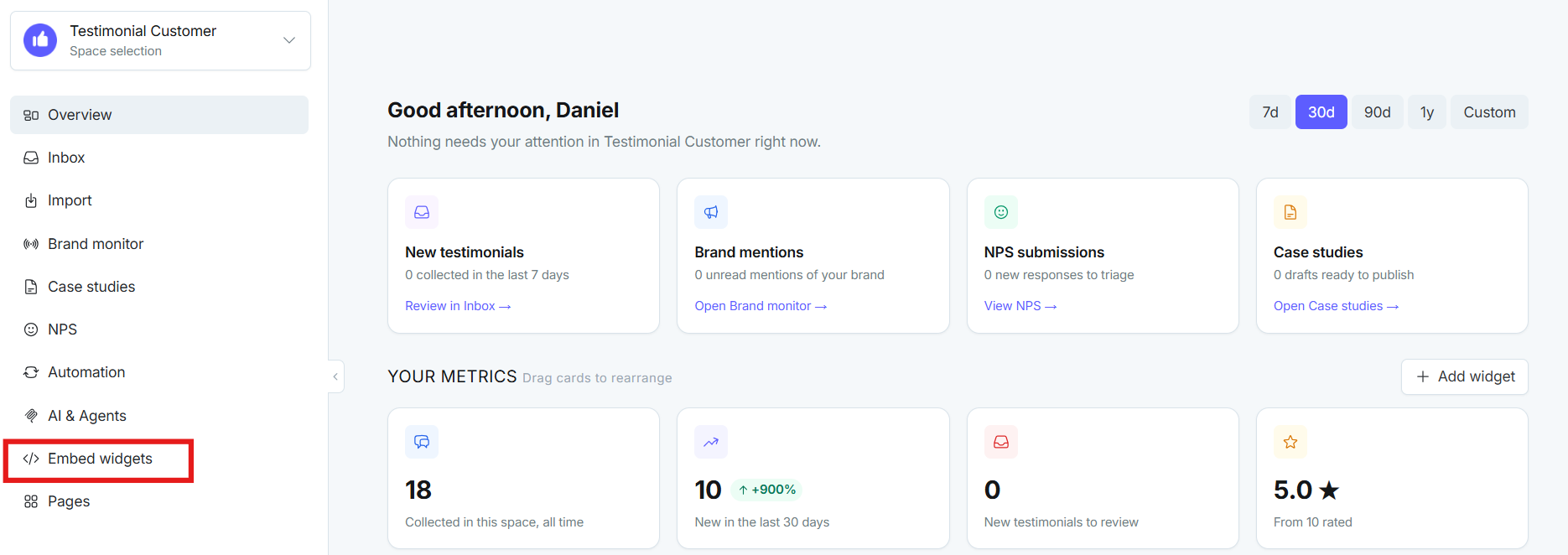1568x555 pixels.
Task: Expand the Testimonial Customer space selector
Action: point(160,40)
